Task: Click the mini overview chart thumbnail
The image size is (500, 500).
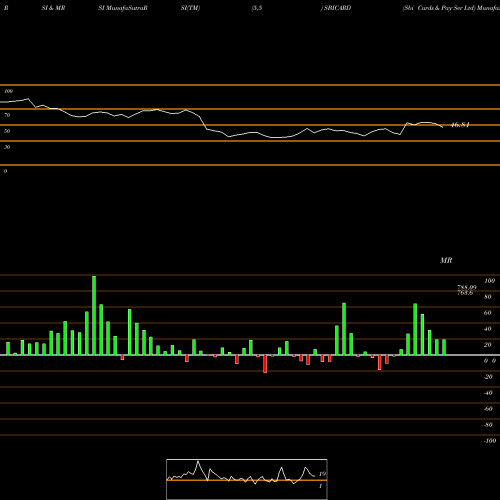Action: coord(247,479)
